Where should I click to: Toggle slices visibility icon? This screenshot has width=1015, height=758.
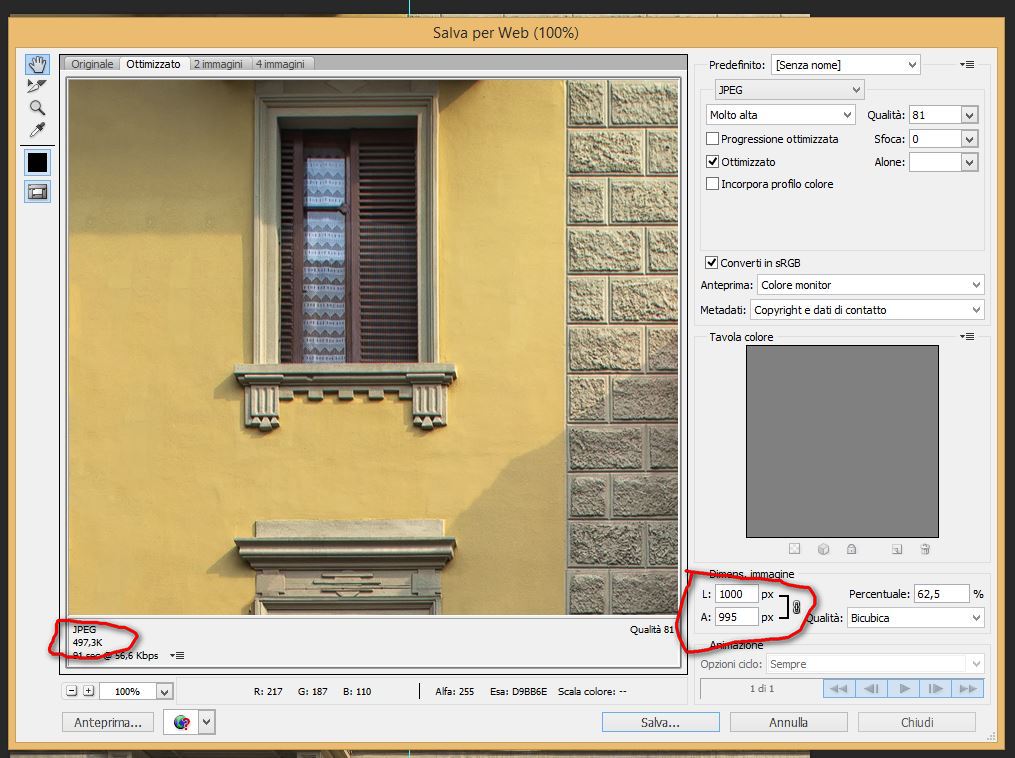[x=37, y=192]
